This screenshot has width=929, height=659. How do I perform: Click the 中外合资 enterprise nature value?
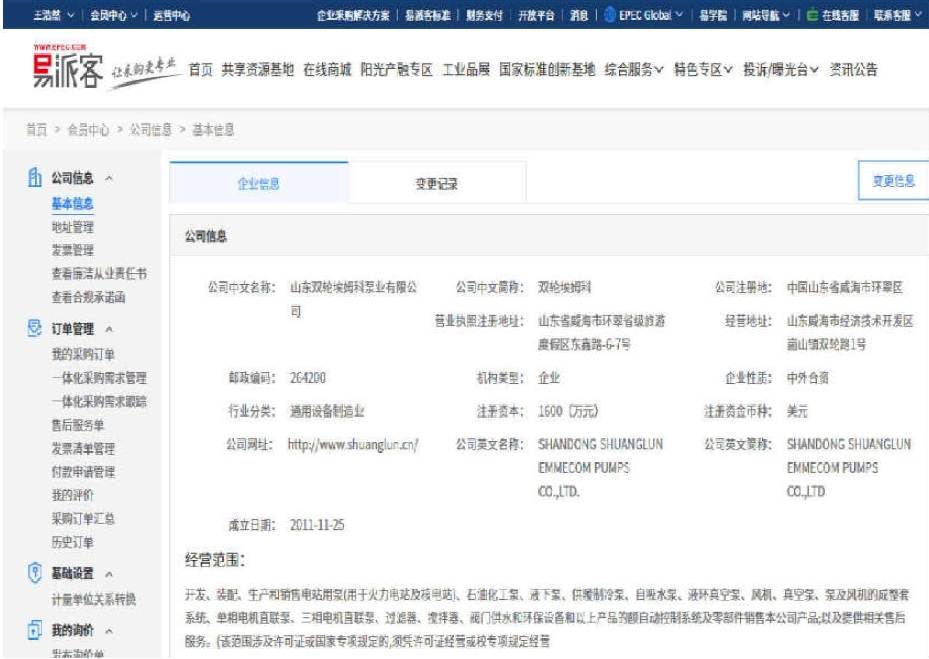808,378
